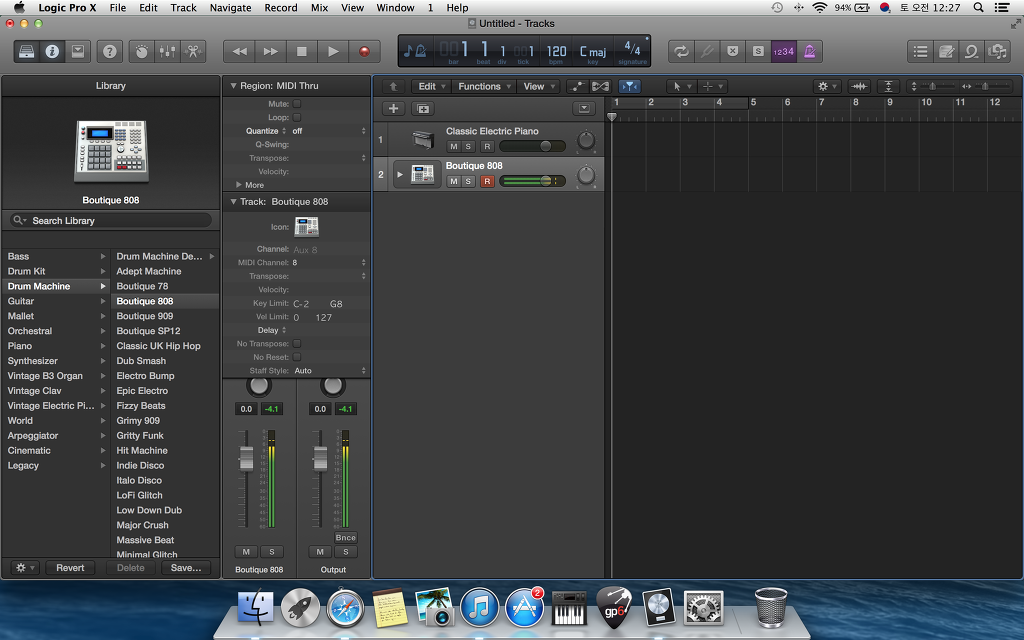Click the Revert button in Library
Viewport: 1024px width, 640px height.
click(70, 568)
